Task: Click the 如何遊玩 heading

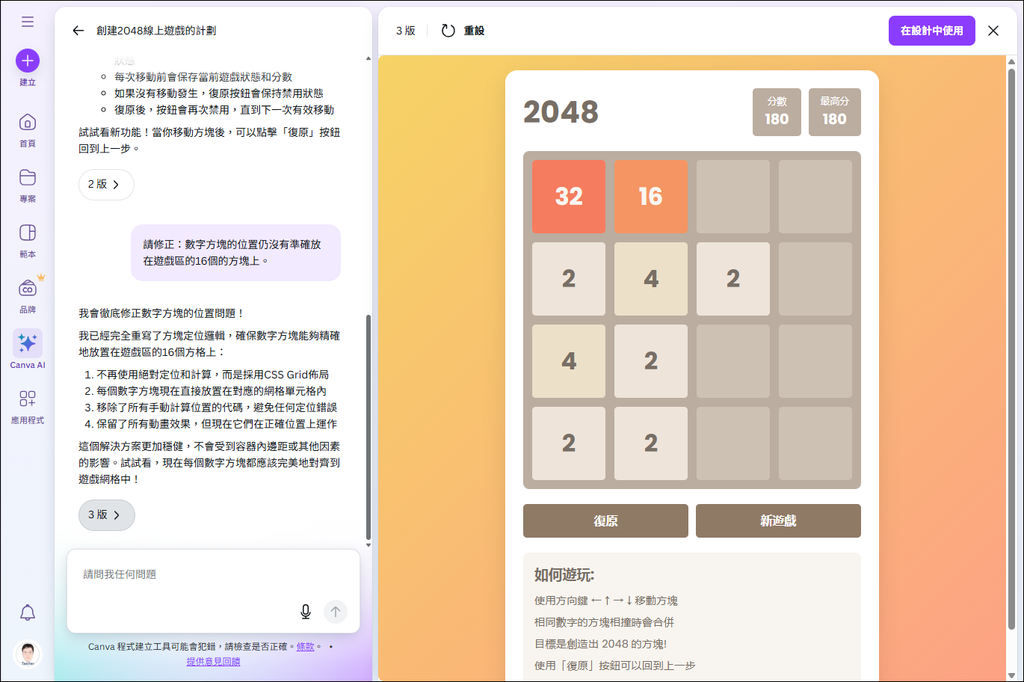Action: pyautogui.click(x=564, y=575)
